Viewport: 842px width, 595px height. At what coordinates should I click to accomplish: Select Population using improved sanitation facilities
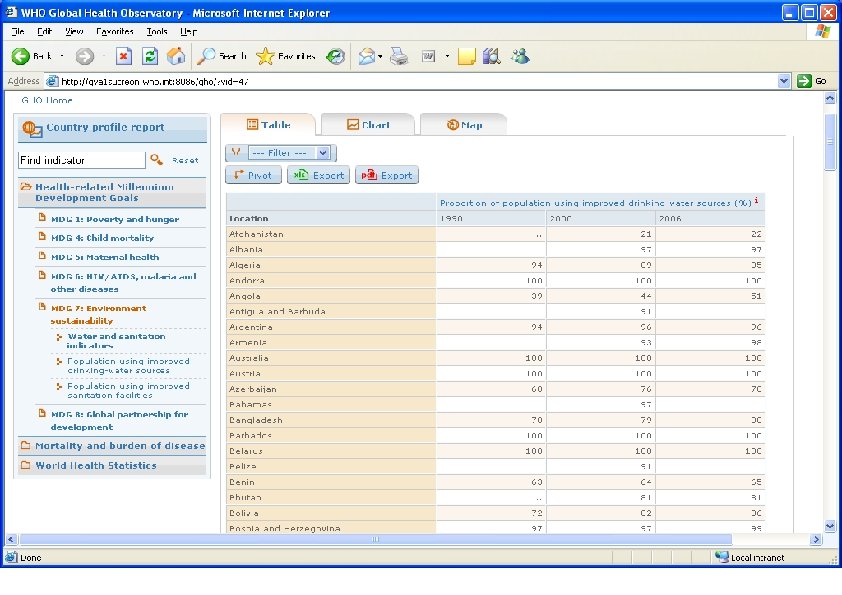tap(128, 390)
